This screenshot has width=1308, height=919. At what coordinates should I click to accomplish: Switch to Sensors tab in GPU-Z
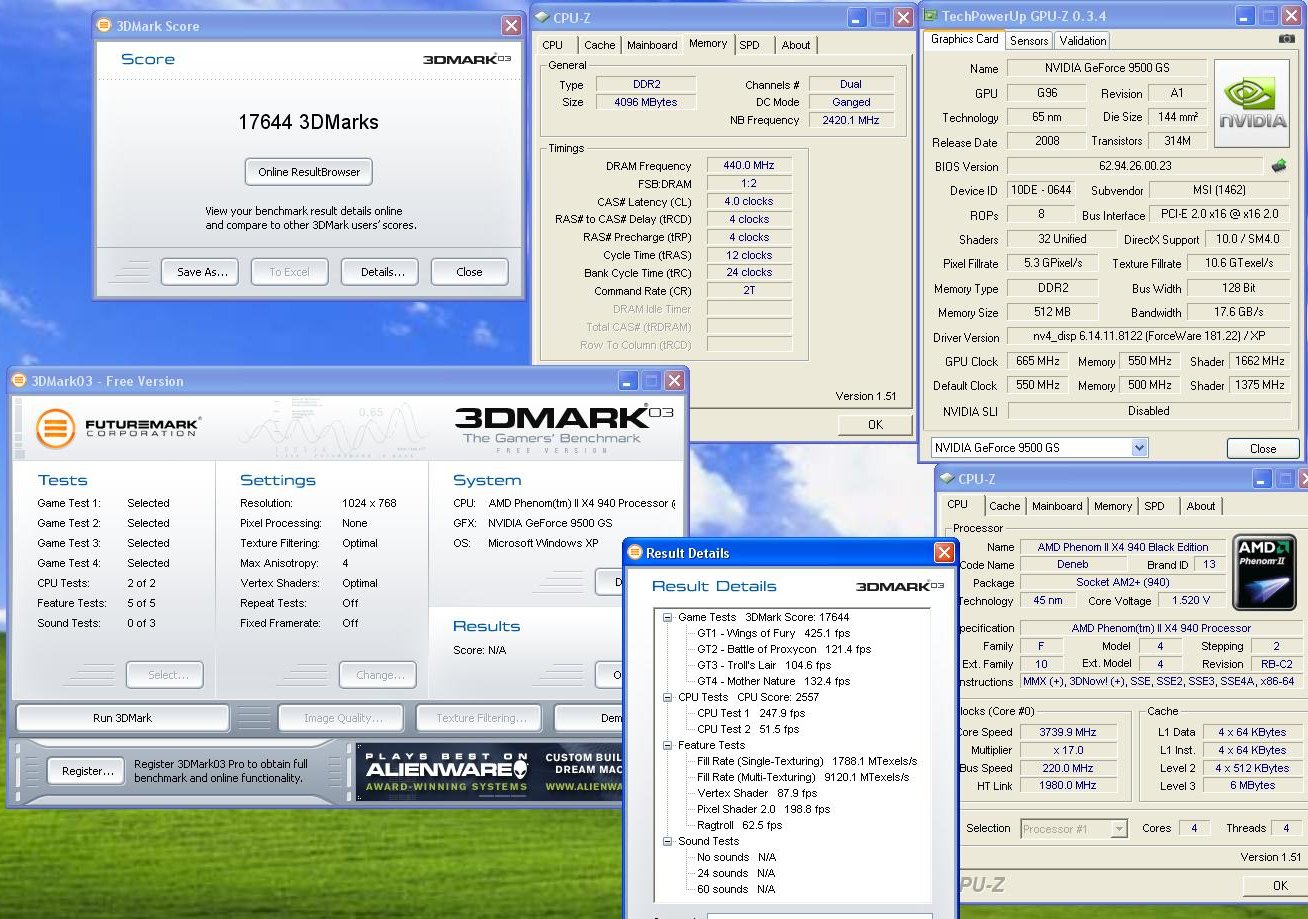tap(1029, 41)
